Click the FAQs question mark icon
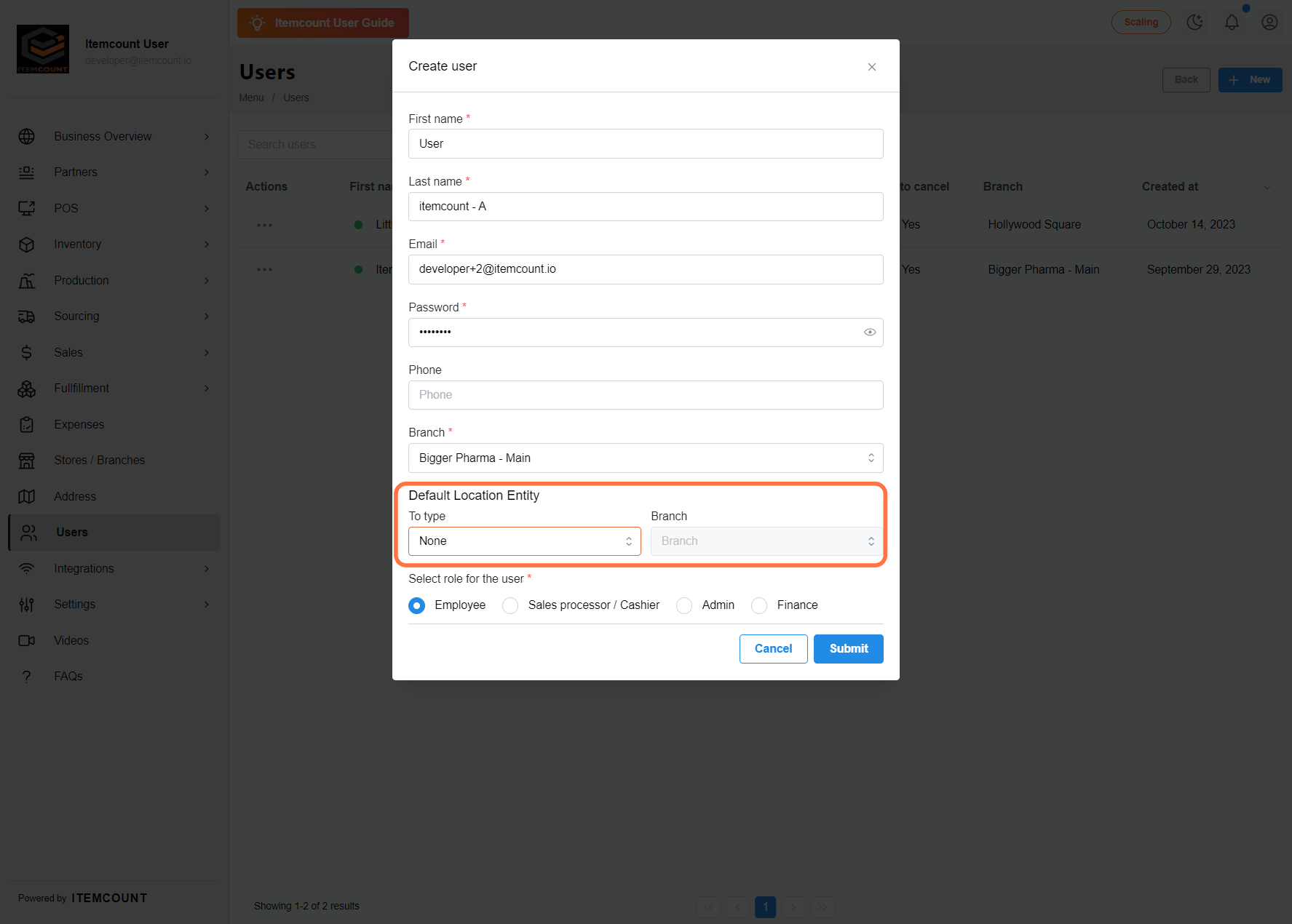 pos(27,677)
